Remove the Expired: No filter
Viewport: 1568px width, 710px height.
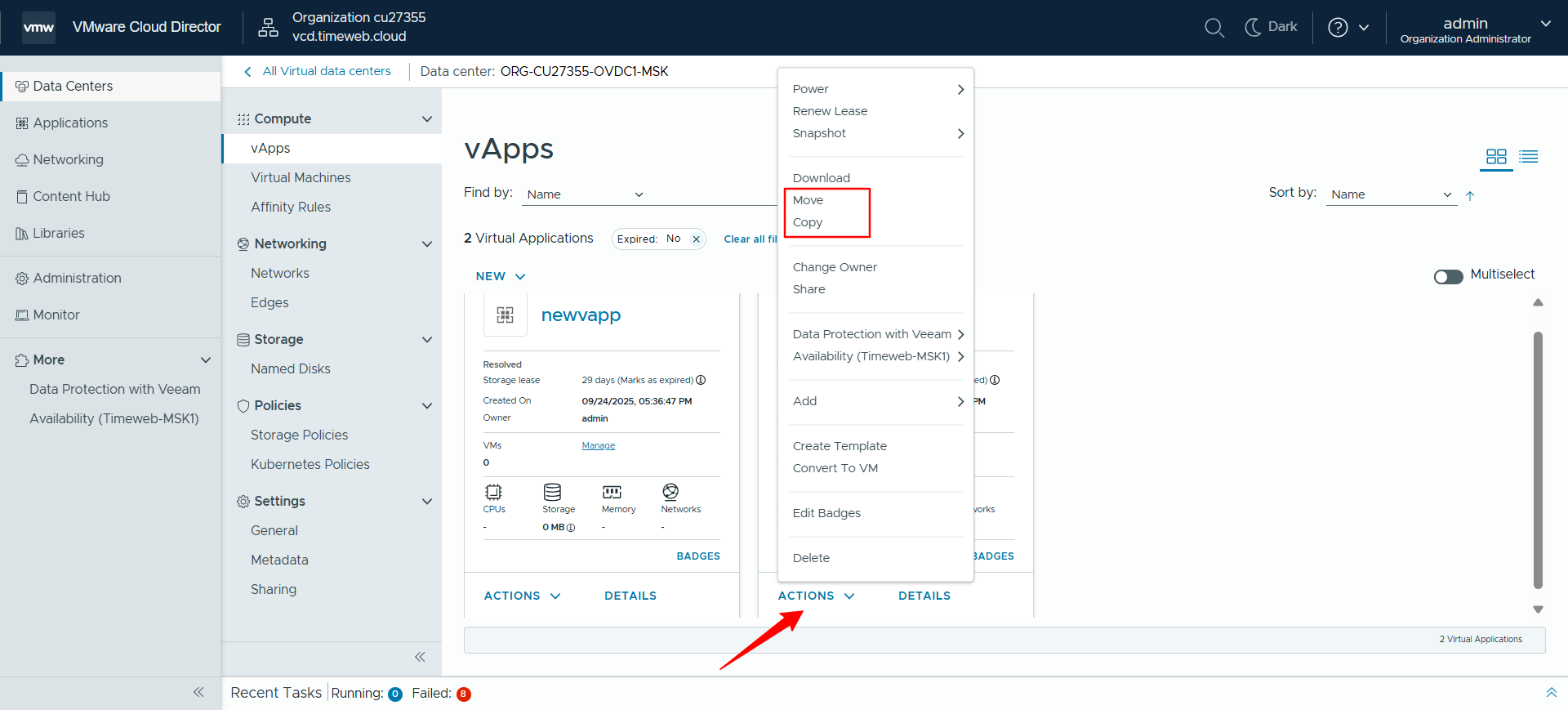click(x=696, y=239)
